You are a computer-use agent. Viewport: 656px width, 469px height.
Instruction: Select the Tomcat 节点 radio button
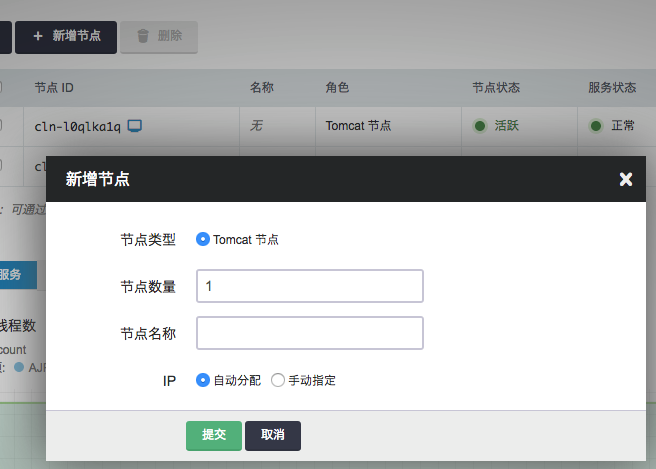[x=203, y=239]
